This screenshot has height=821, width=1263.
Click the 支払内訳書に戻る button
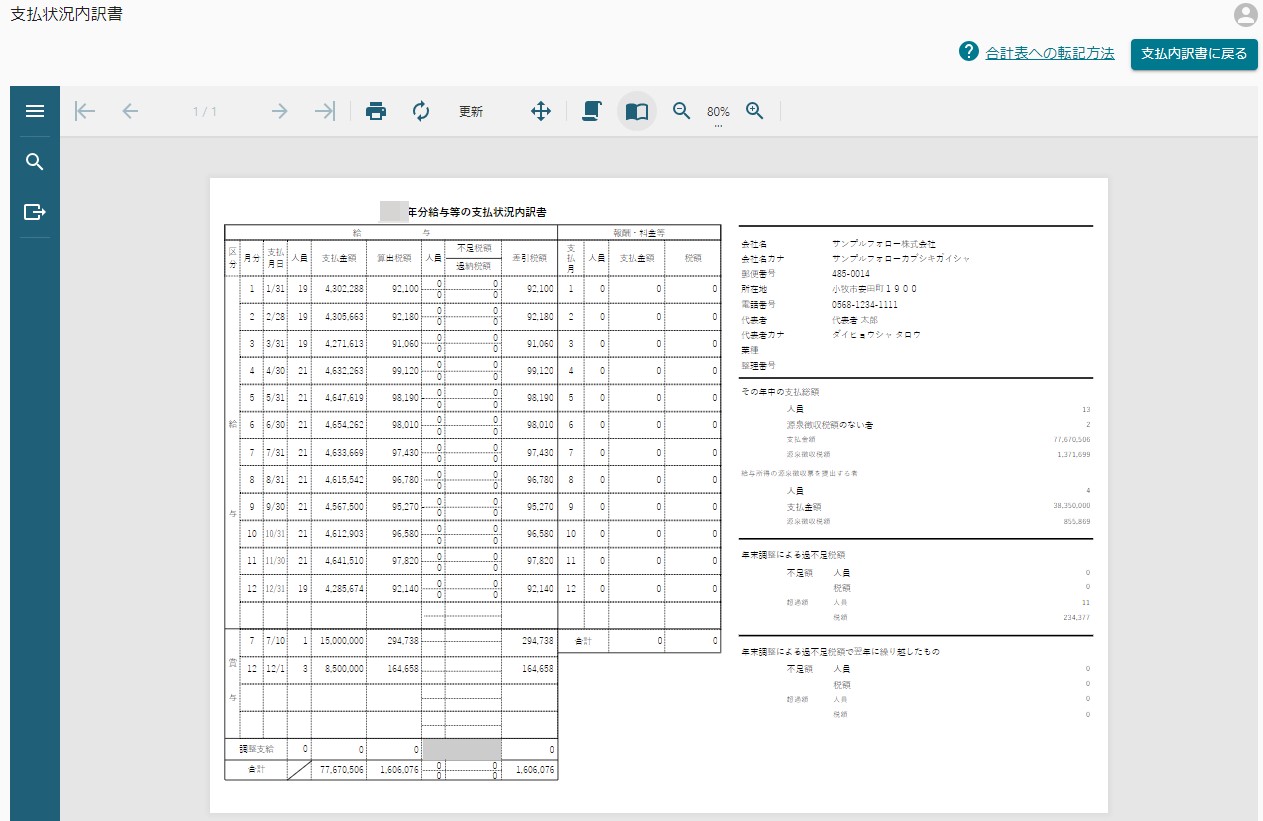point(1194,54)
